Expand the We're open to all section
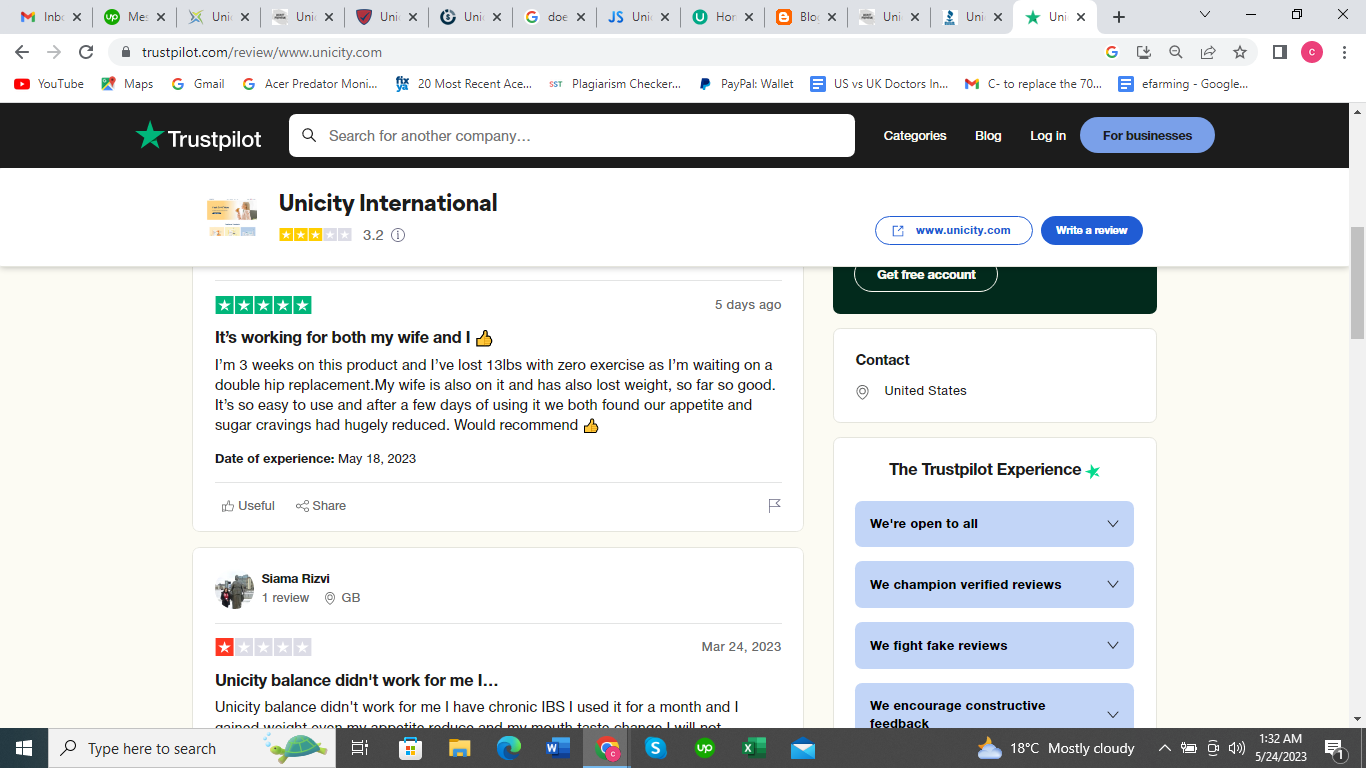Image resolution: width=1366 pixels, height=768 pixels. (x=994, y=524)
